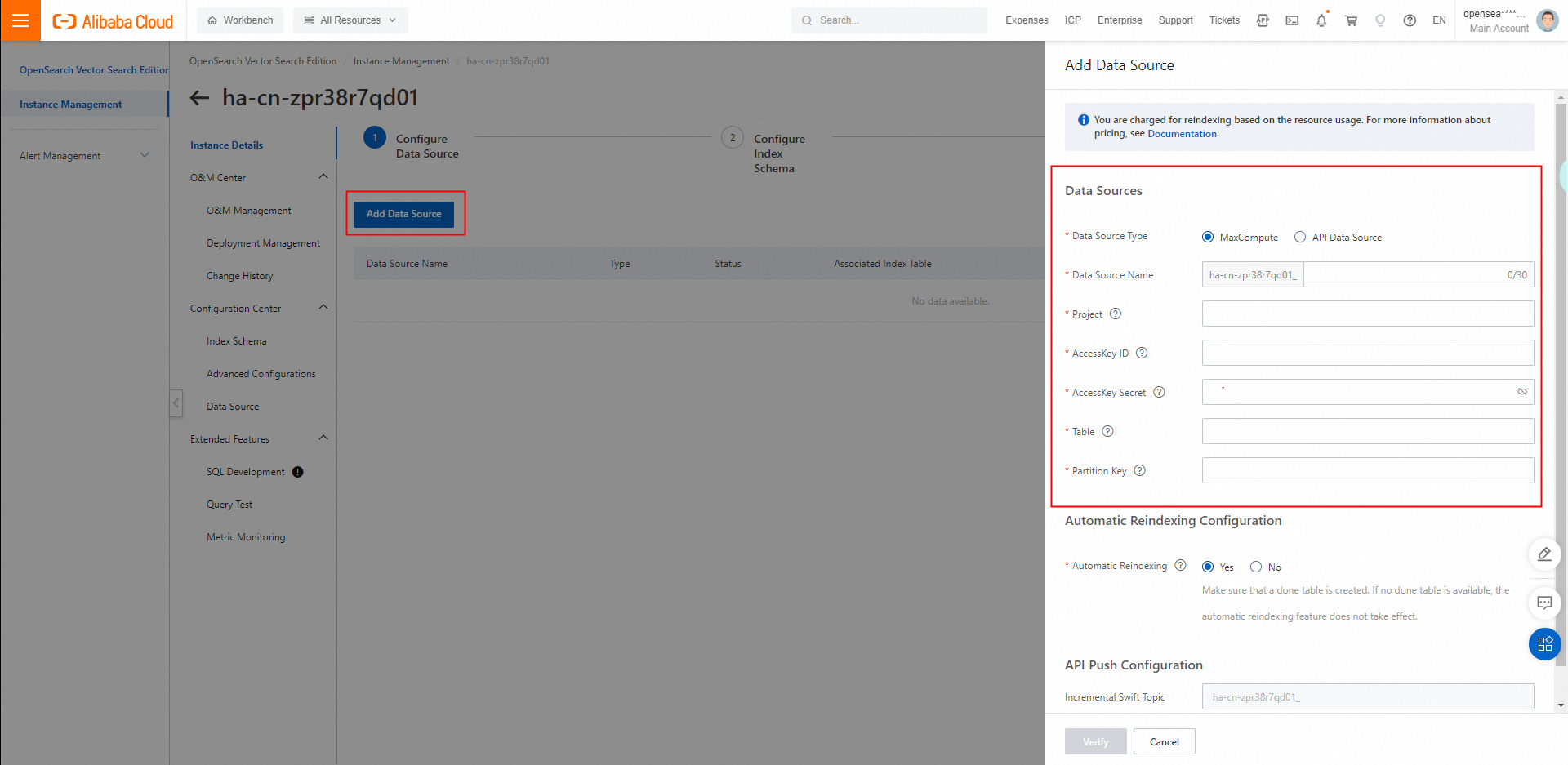Click the search magnifier icon
Image resolution: width=1568 pixels, height=765 pixels.
pos(807,20)
